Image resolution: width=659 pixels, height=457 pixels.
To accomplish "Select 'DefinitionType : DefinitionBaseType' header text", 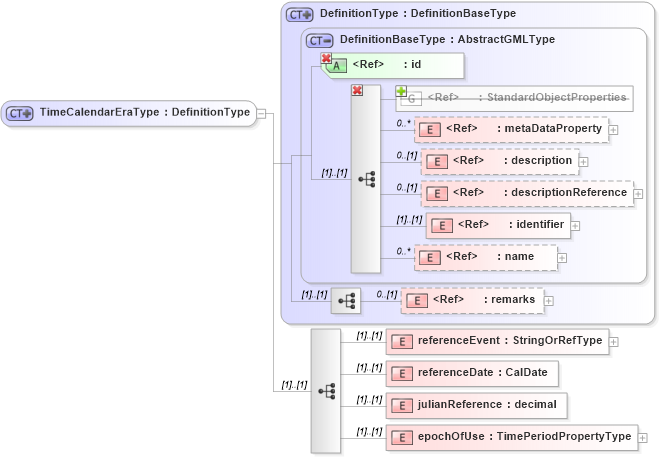I will [x=418, y=13].
